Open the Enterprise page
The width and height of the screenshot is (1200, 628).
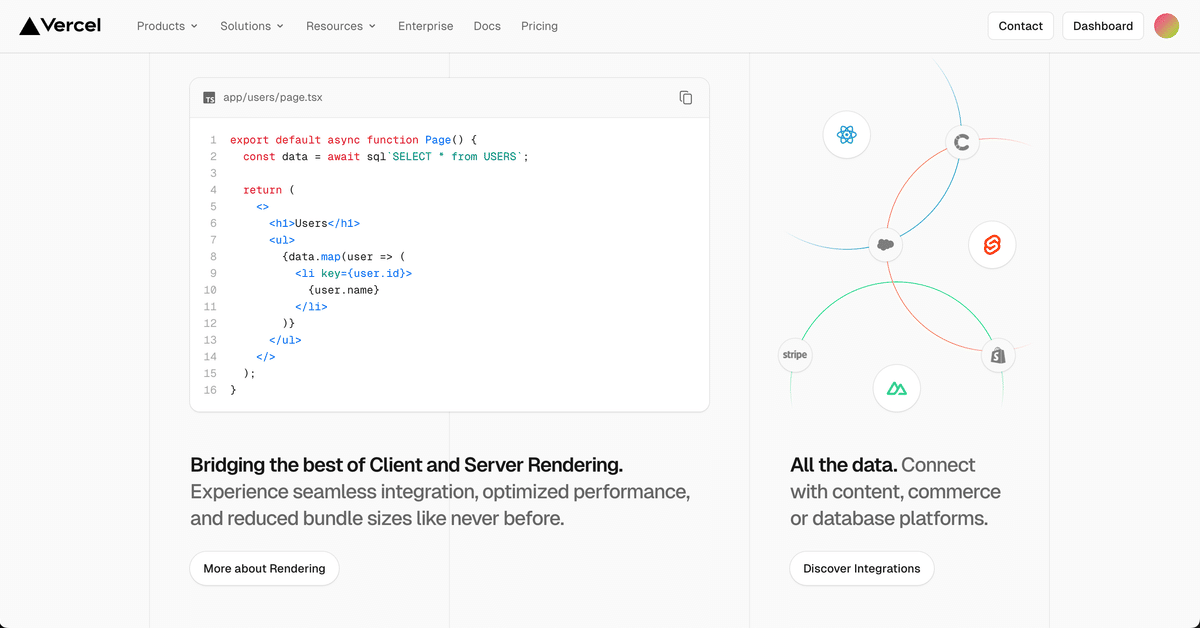[425, 26]
